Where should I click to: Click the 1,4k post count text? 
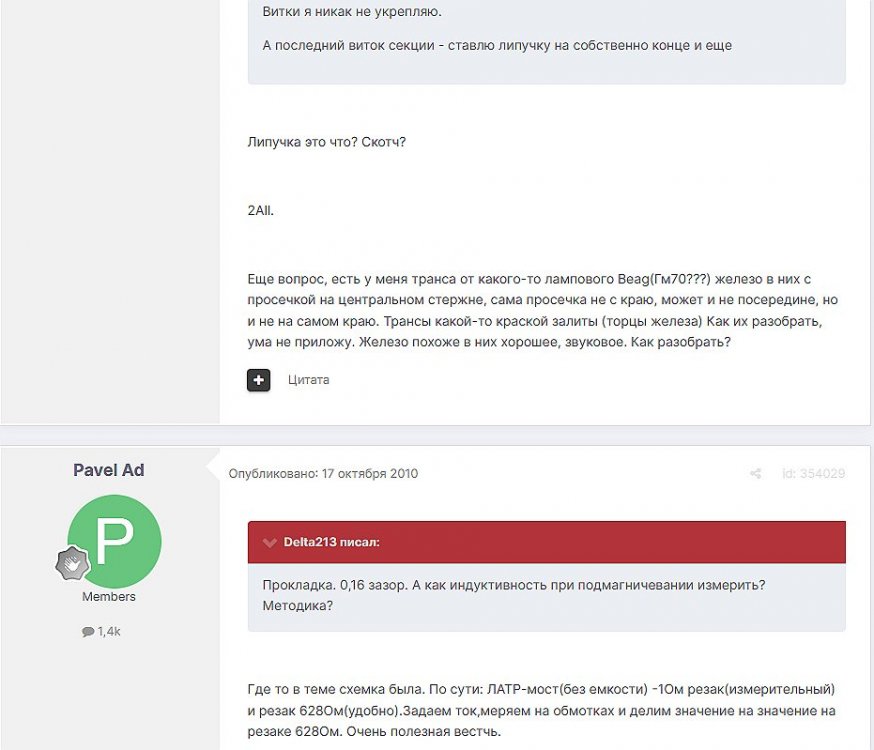coord(108,632)
